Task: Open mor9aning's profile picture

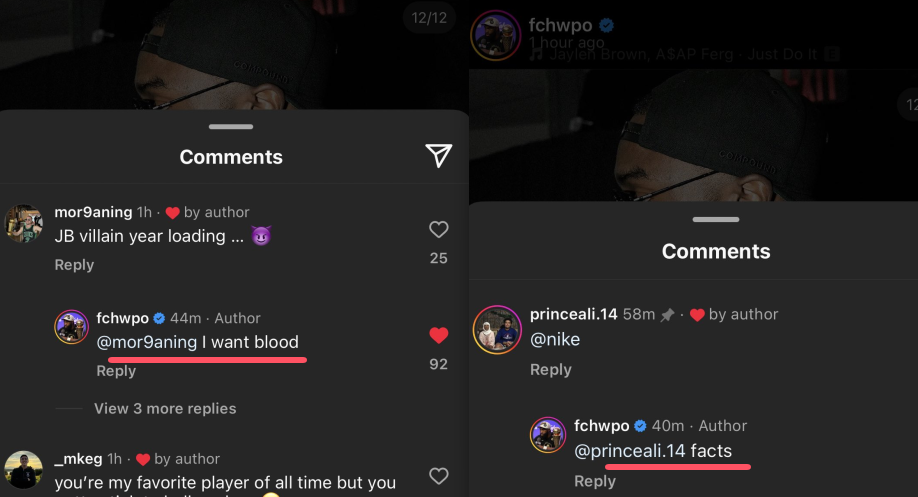Action: tap(24, 224)
